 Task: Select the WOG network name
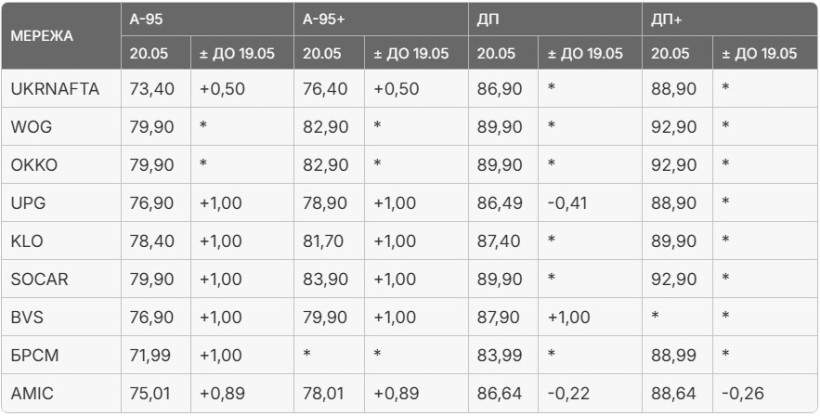(x=31, y=127)
